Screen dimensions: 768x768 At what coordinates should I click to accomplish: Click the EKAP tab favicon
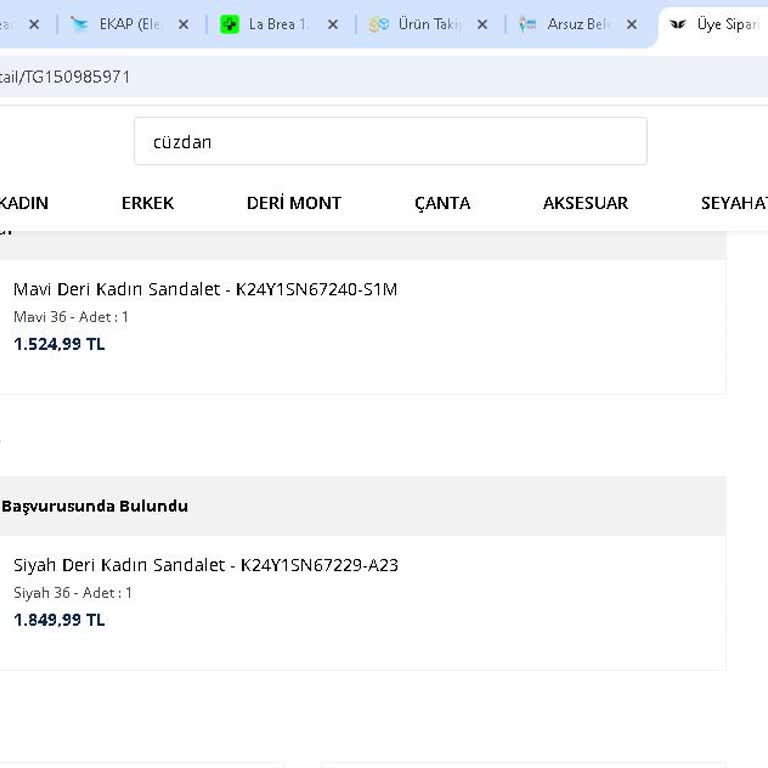tap(78, 24)
